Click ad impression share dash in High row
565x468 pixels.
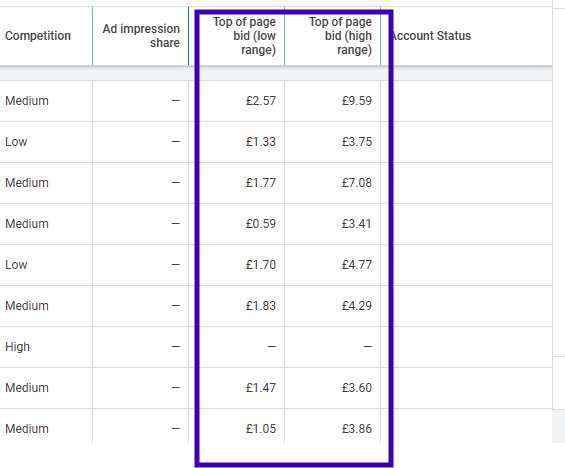click(175, 347)
